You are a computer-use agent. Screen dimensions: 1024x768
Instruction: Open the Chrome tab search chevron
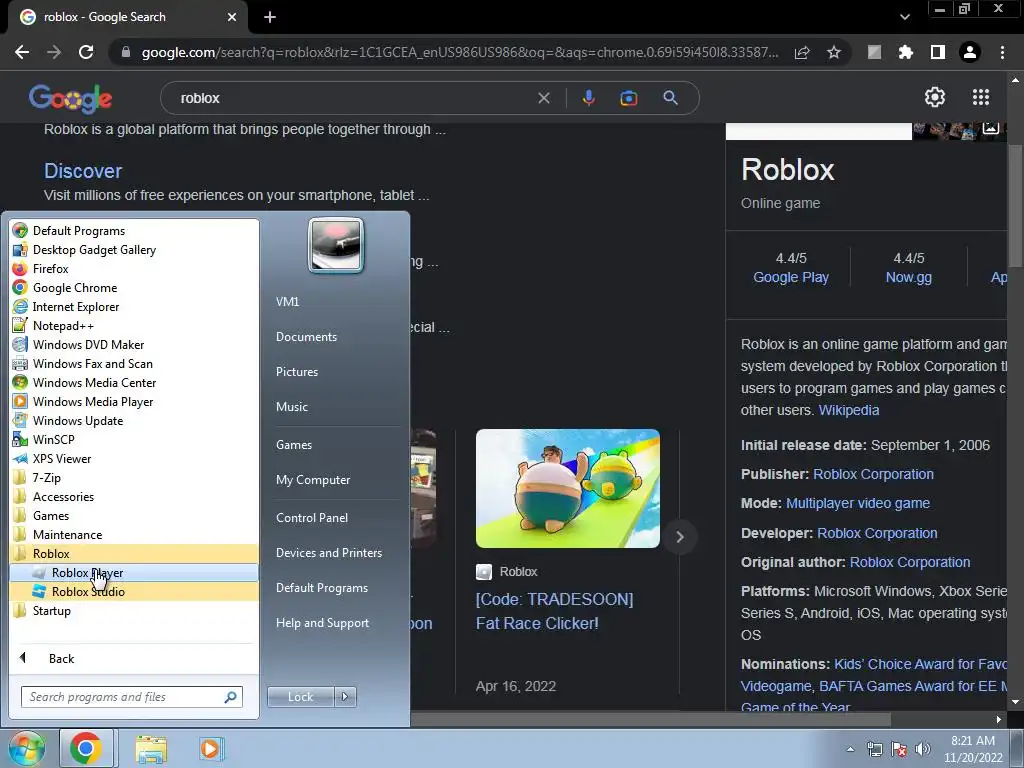point(904,17)
